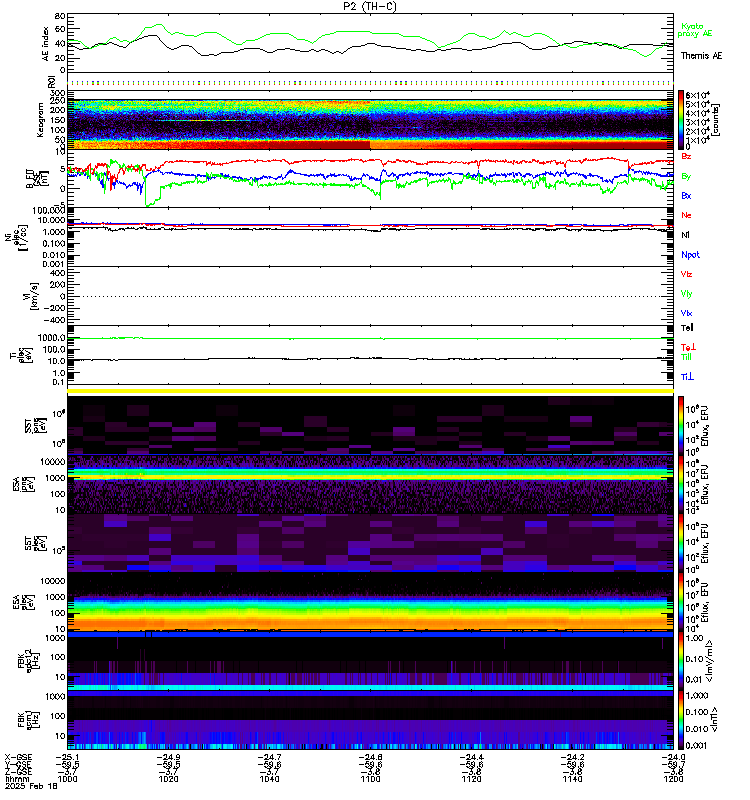750x800 pixels.
Task: Click the red Viz velocity legend label
Action: (686, 274)
